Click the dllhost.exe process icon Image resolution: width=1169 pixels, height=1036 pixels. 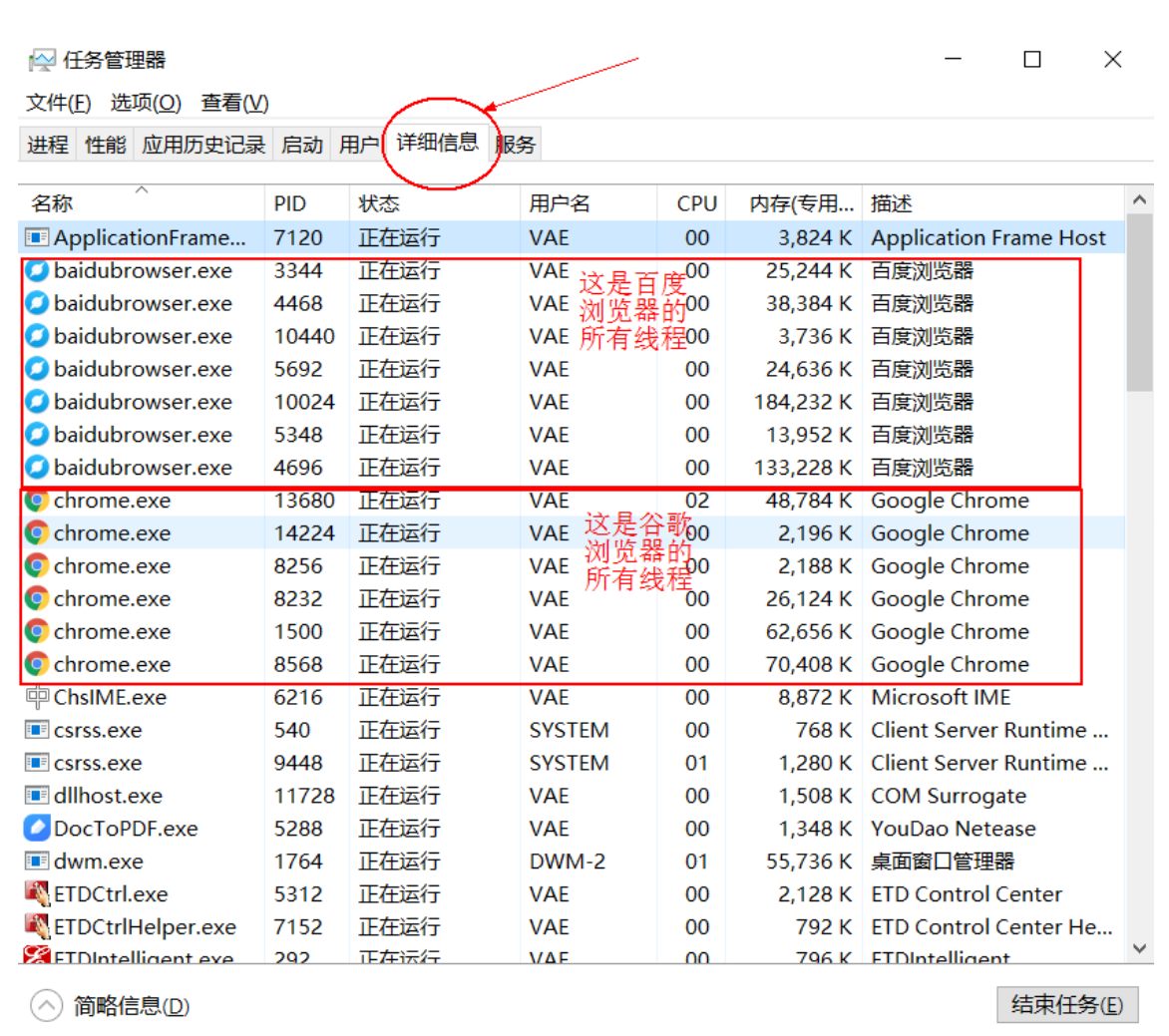pos(37,796)
